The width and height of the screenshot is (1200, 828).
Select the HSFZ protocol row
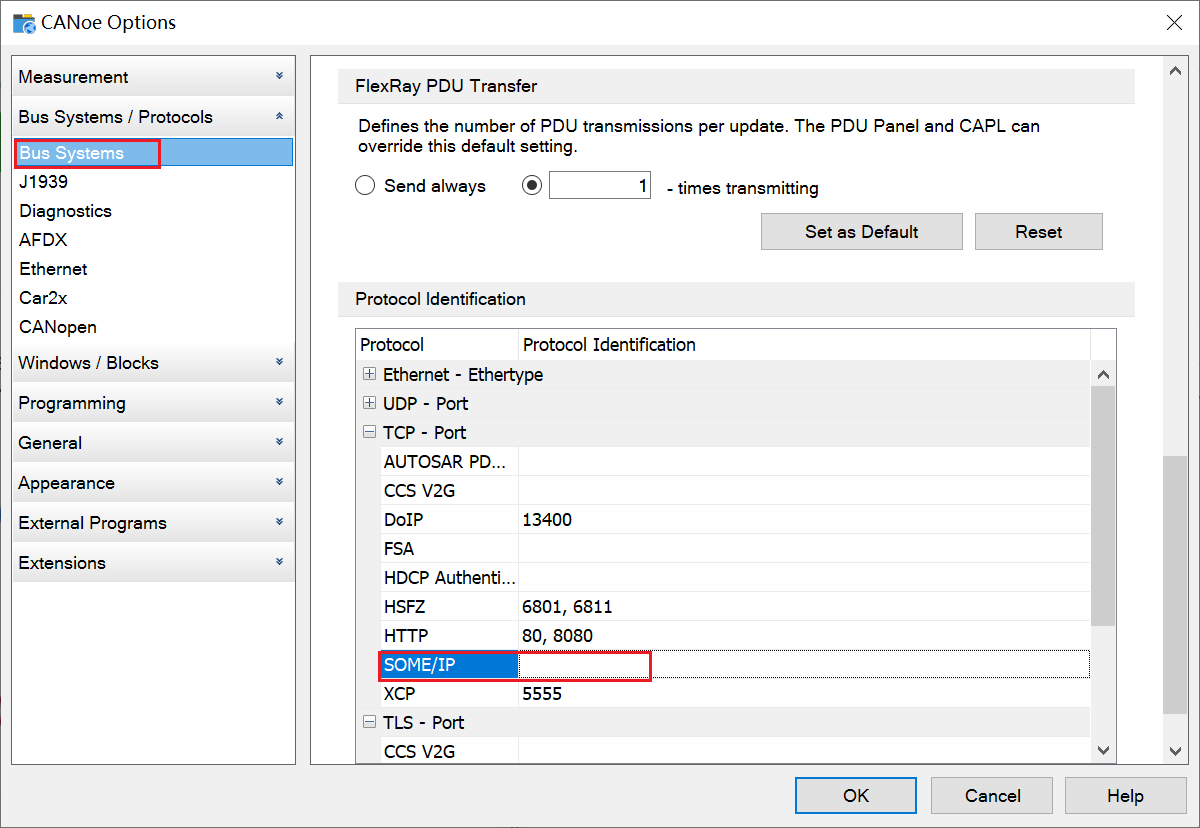click(x=449, y=606)
